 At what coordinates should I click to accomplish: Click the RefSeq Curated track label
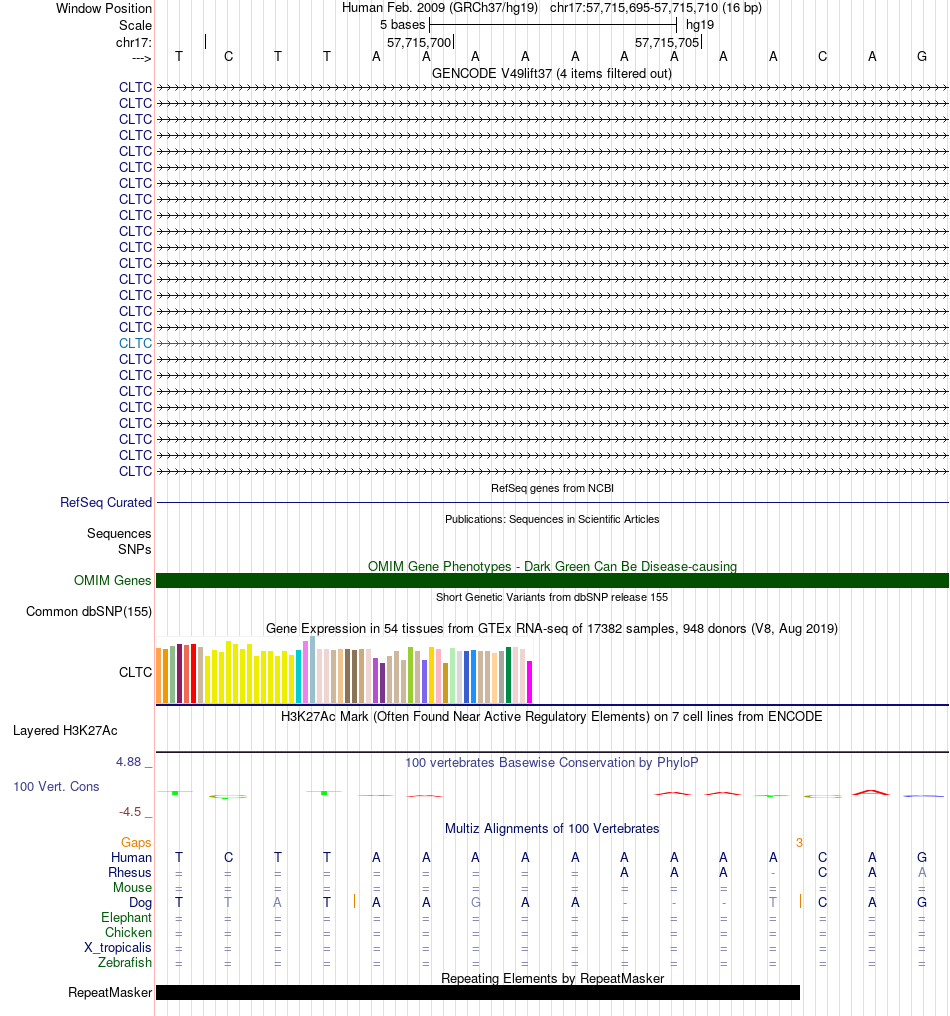(106, 502)
